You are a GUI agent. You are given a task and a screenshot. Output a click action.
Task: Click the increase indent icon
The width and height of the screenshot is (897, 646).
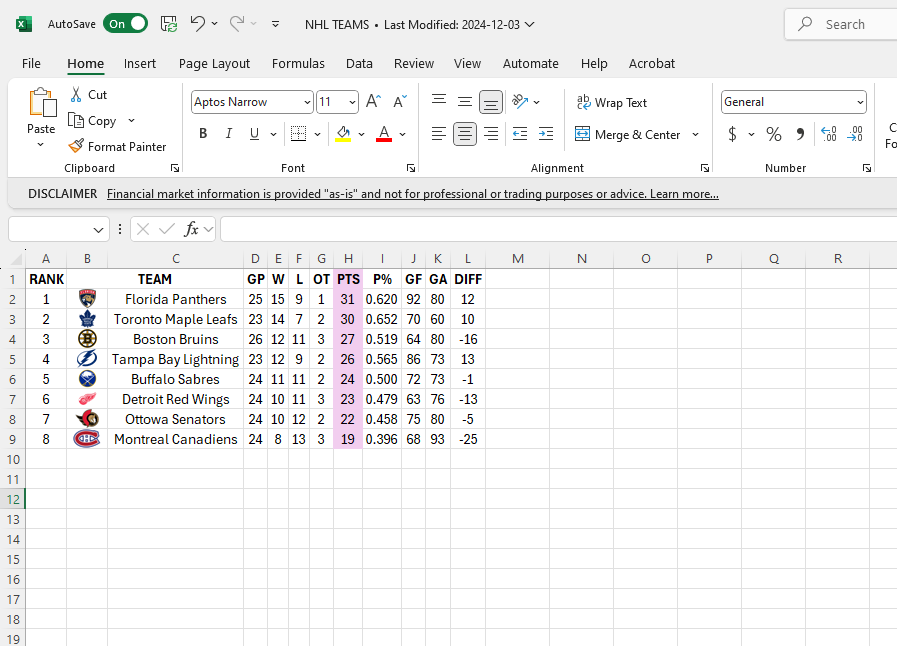coord(545,134)
